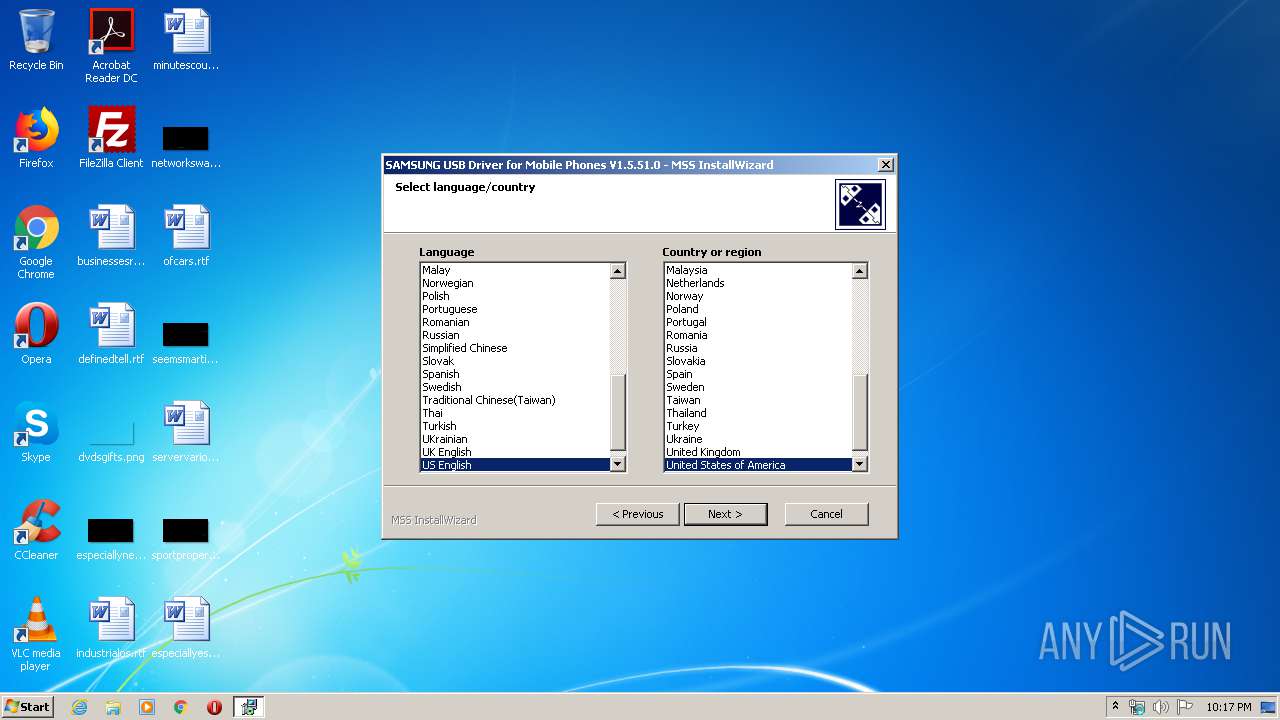1280x720 pixels.
Task: Click the Country list scrollbar thumb
Action: tap(860, 412)
